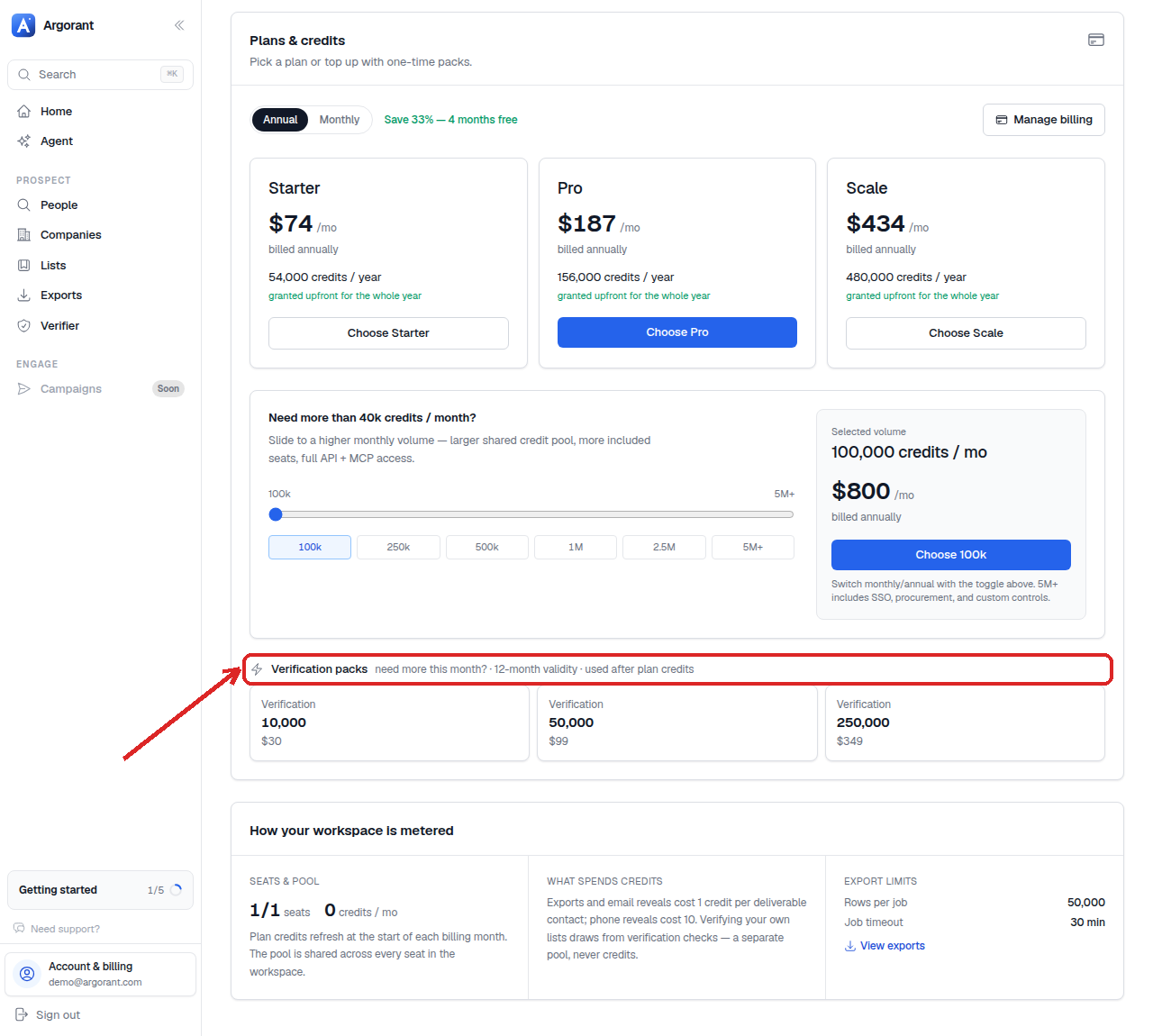Click the download icon beside View exports
This screenshot has width=1153, height=1036.
[850, 946]
